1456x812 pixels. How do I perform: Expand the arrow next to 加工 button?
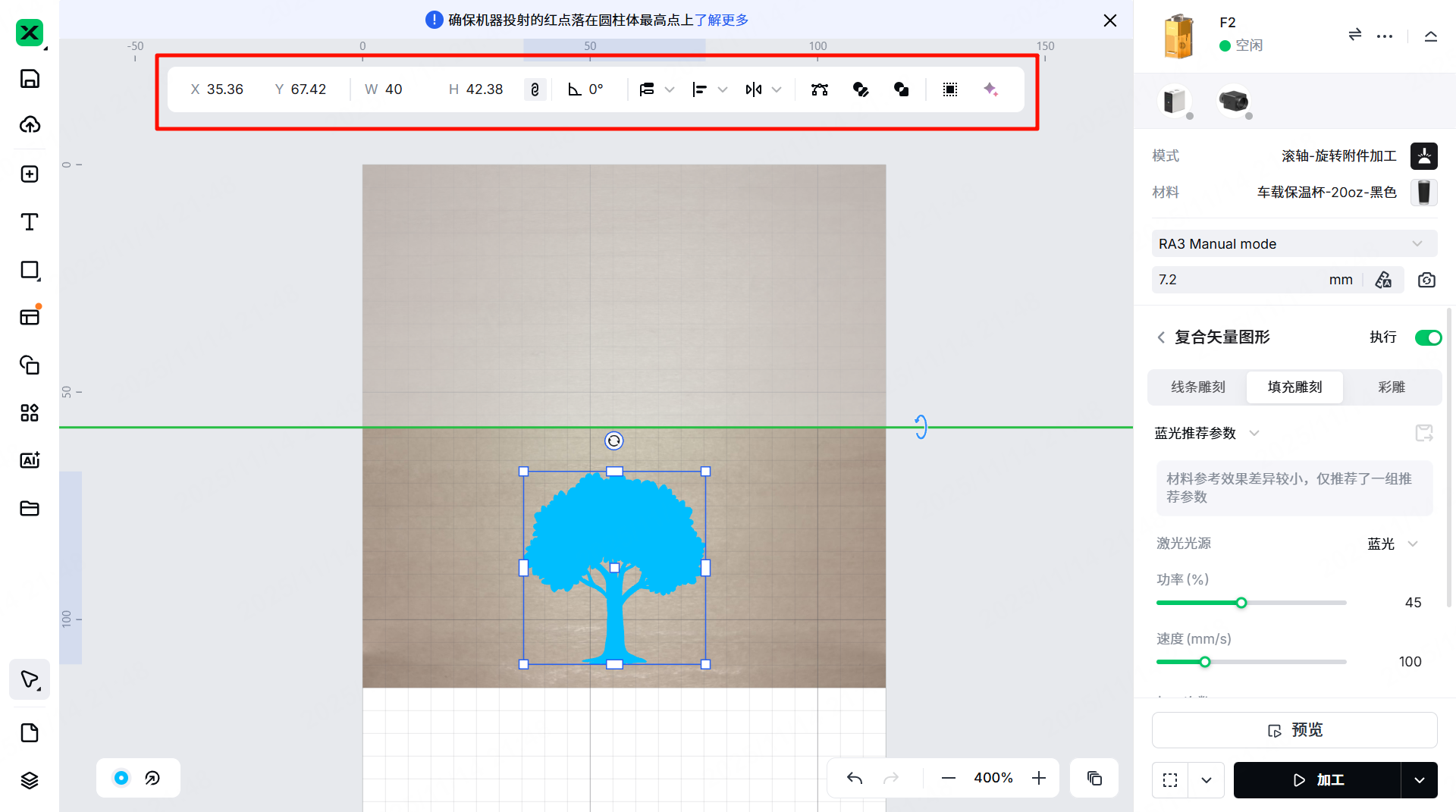[x=1419, y=780]
